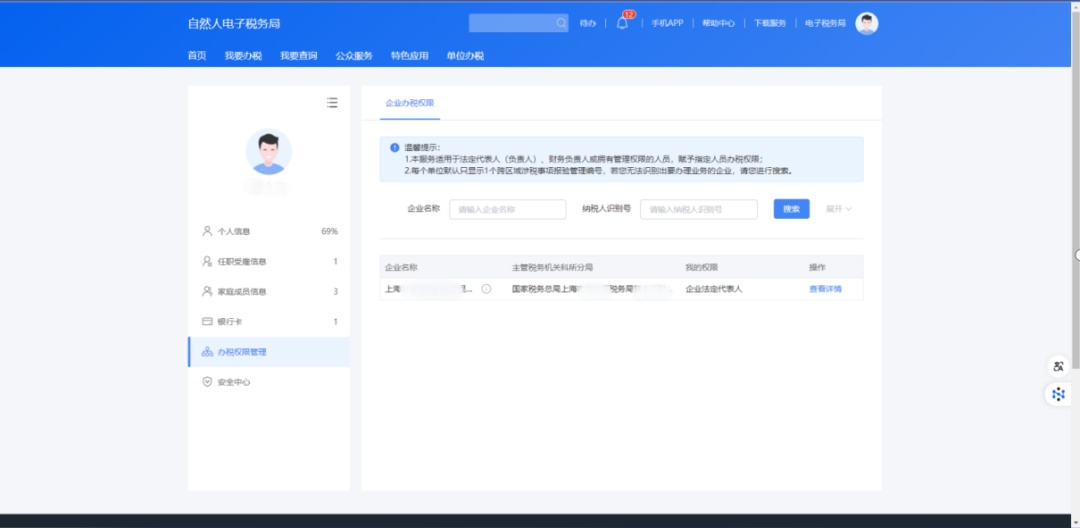Select the 企业办税权限 tab
1080x528 pixels.
(x=409, y=103)
